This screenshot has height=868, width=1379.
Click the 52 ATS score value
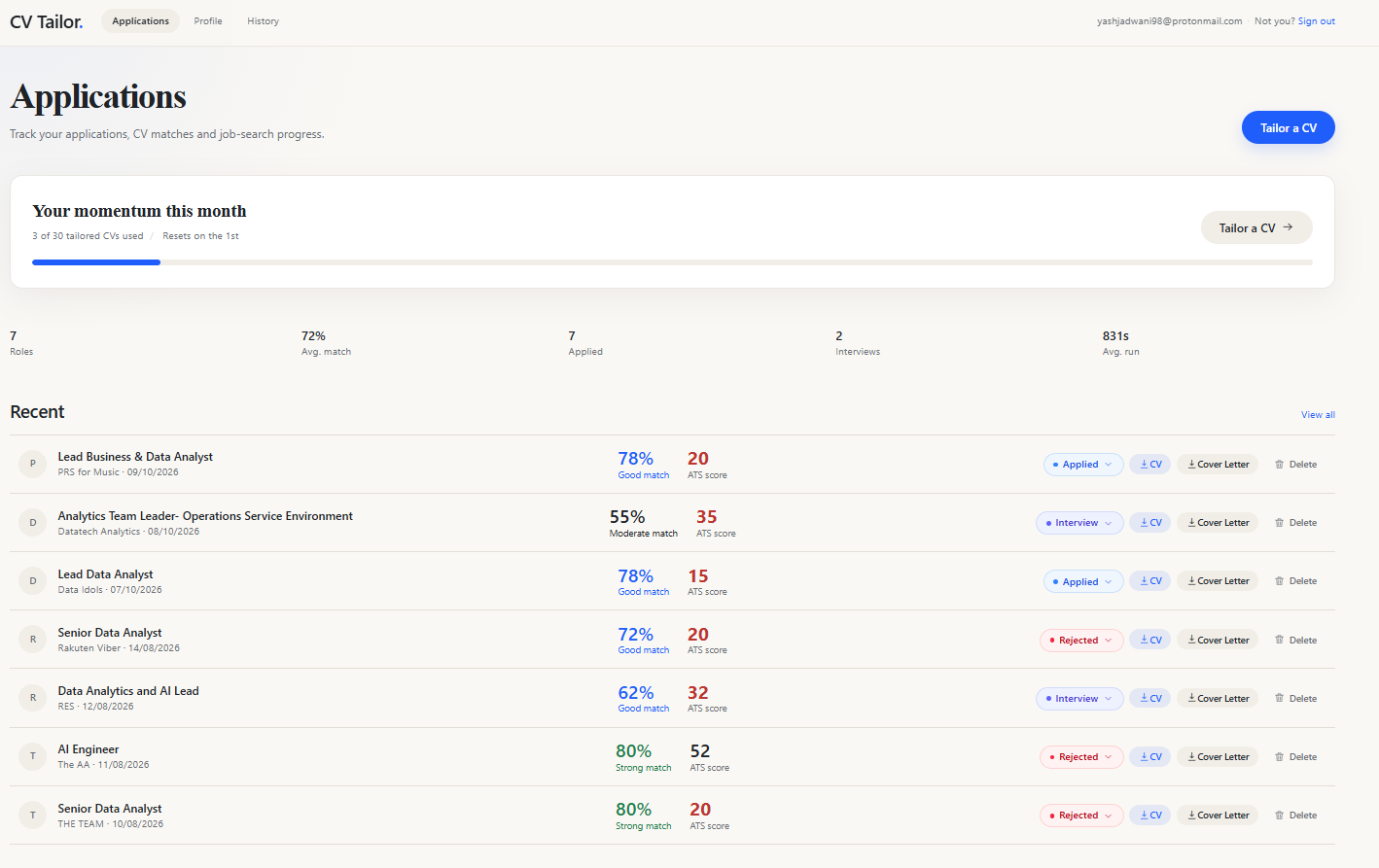coord(700,751)
